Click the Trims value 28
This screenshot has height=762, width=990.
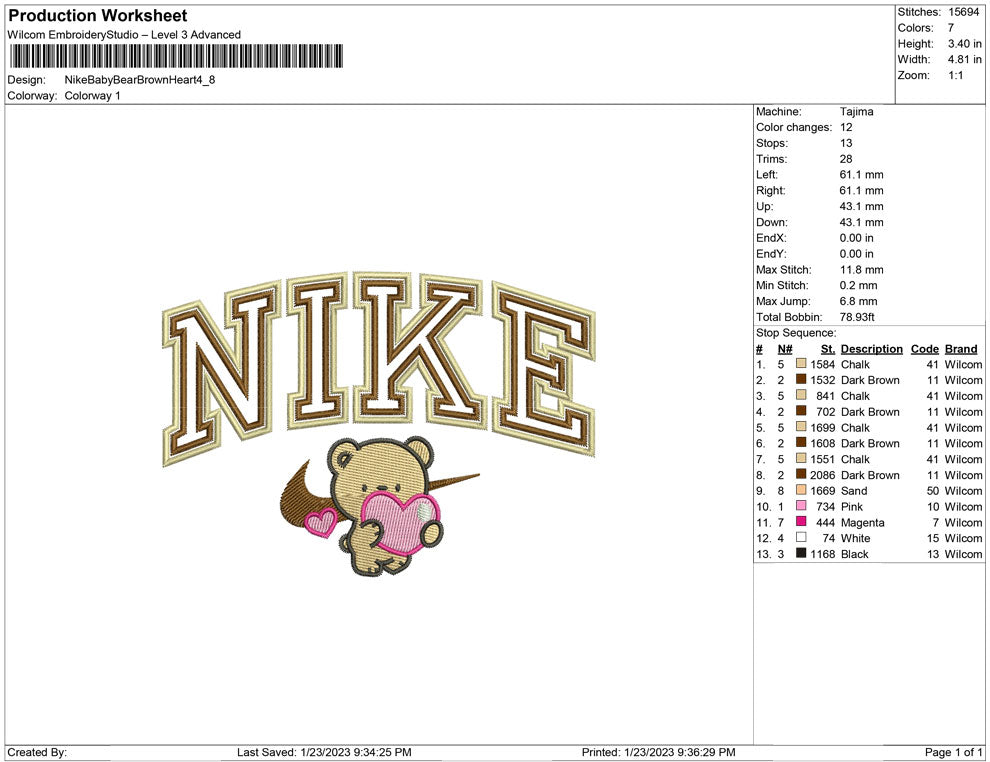[846, 158]
